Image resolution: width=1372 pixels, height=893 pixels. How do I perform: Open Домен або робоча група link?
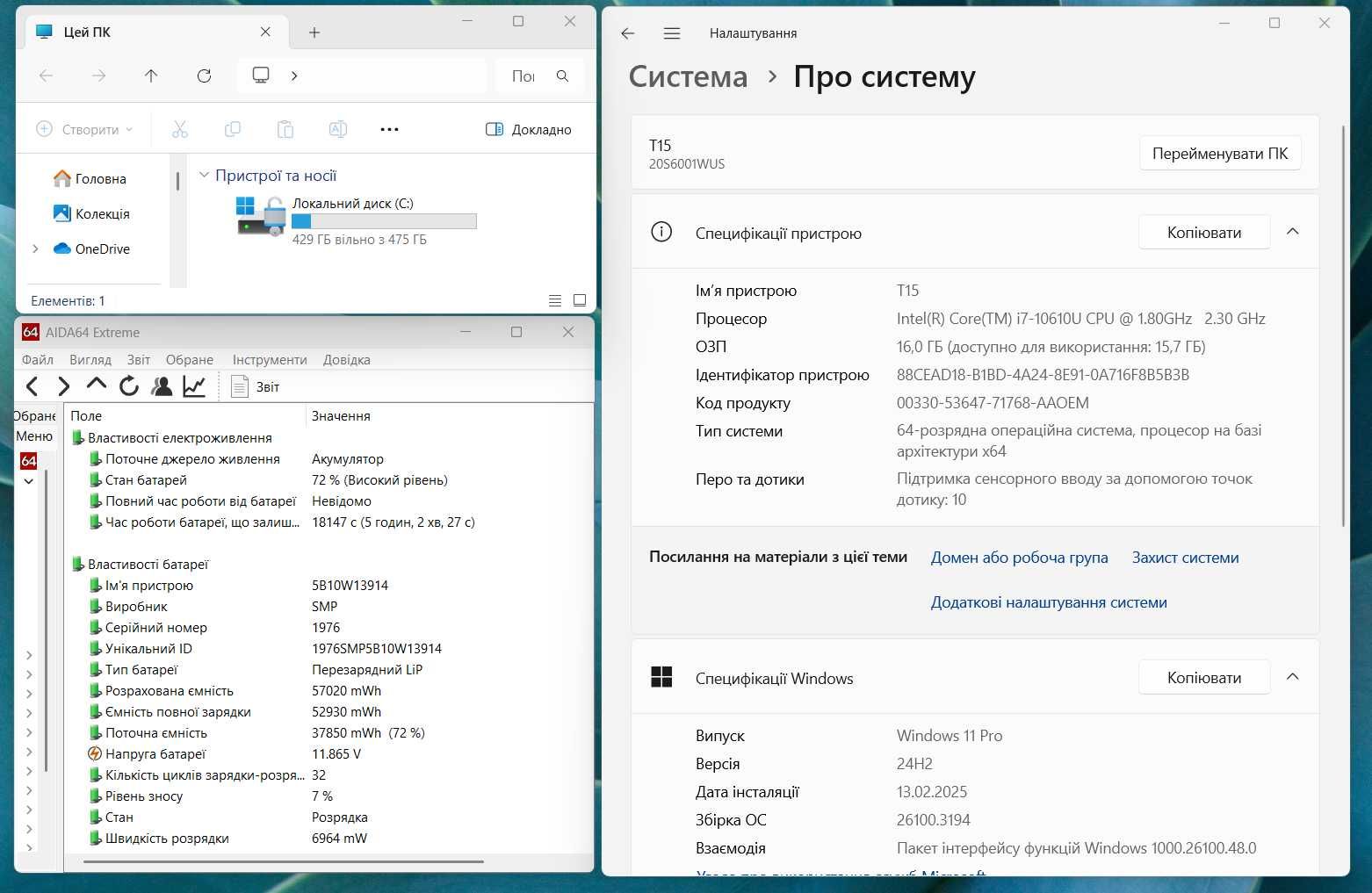coord(1019,558)
